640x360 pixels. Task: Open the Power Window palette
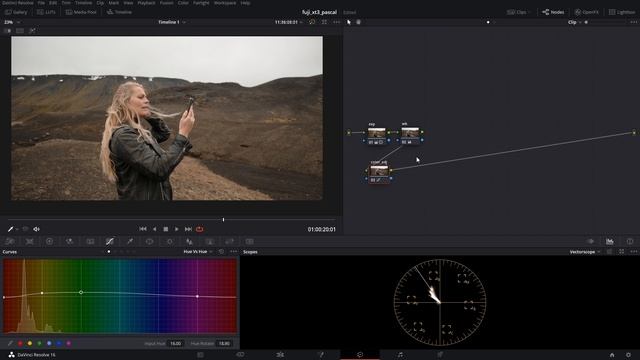(149, 241)
